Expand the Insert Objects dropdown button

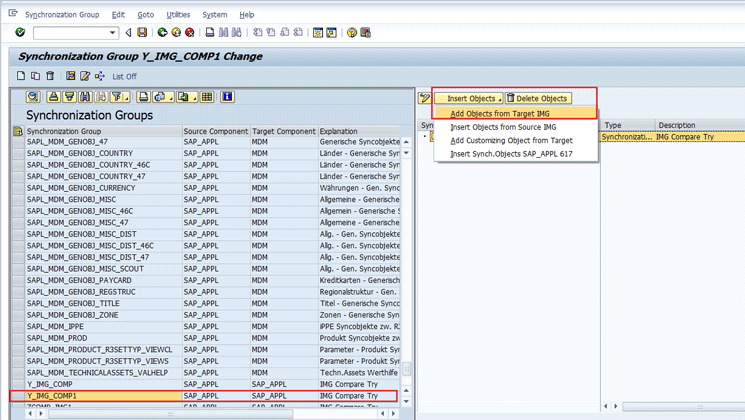(473, 98)
